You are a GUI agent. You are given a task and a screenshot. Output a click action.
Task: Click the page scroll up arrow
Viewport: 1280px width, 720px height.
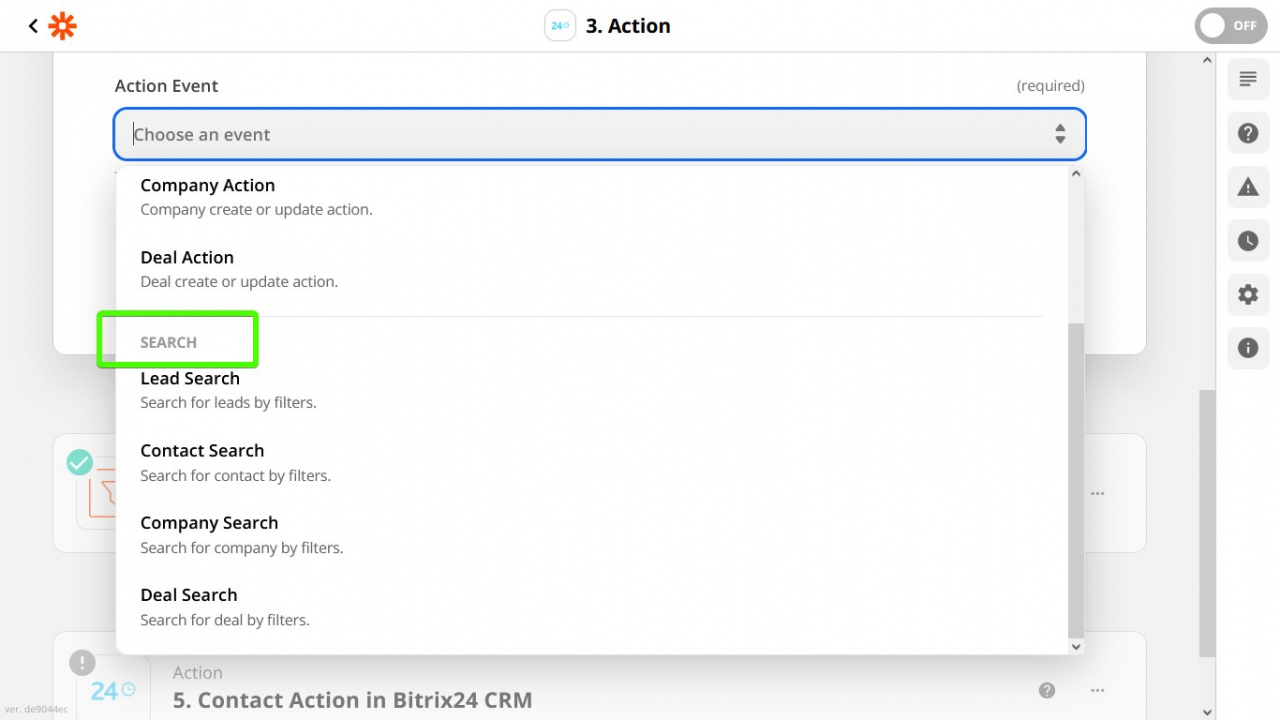1207,61
